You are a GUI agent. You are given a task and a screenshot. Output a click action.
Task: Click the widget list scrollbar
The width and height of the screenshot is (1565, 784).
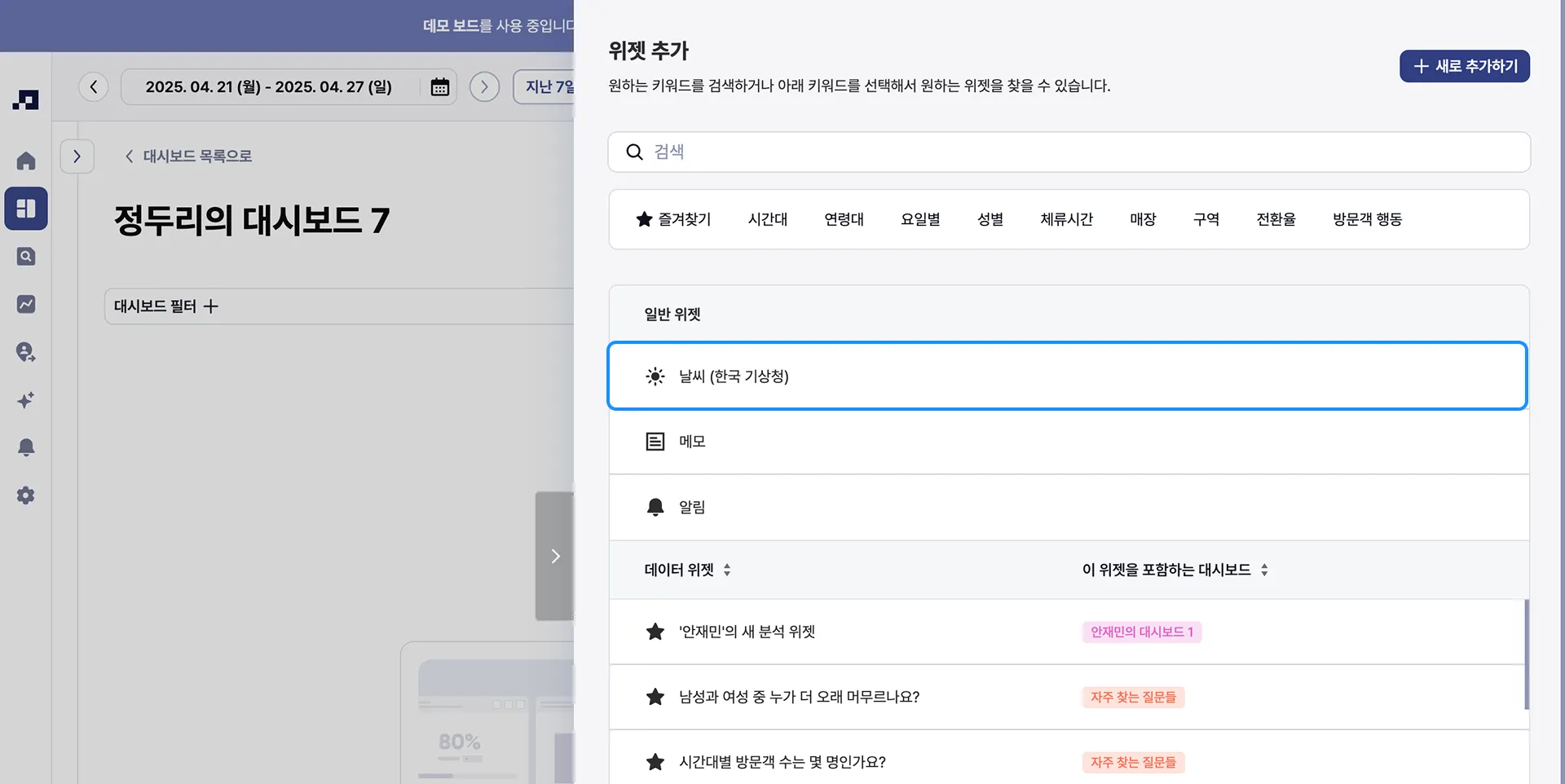(1526, 654)
